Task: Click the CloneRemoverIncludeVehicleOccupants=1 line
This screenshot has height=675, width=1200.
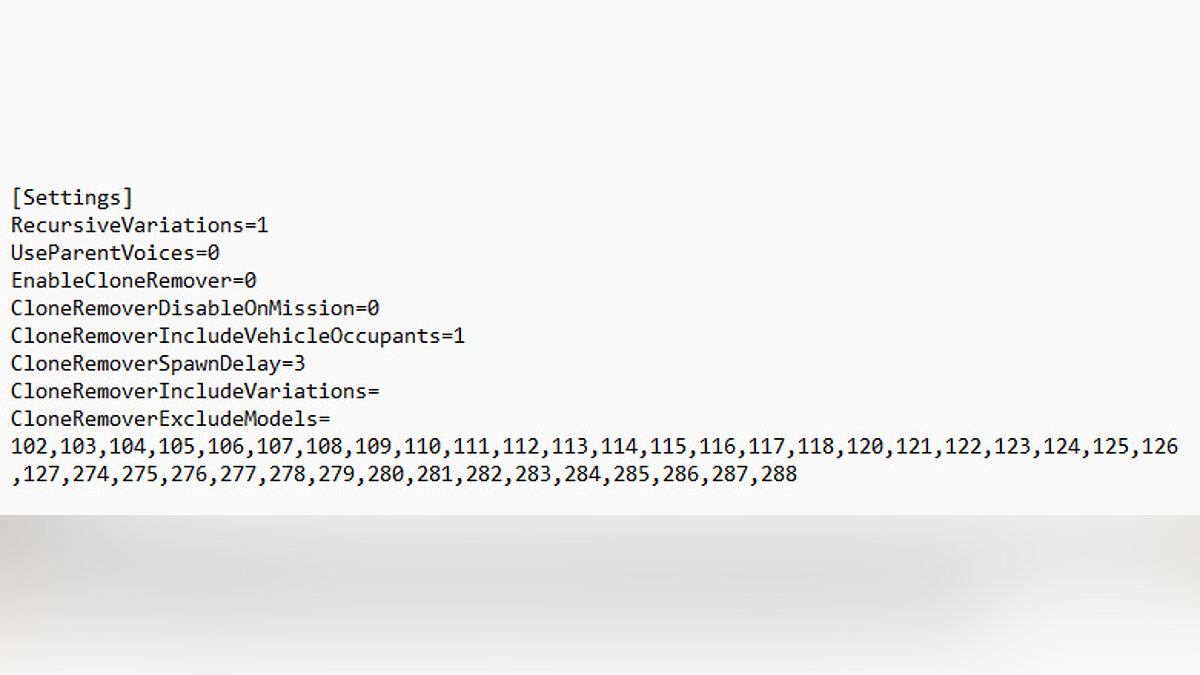Action: point(238,336)
